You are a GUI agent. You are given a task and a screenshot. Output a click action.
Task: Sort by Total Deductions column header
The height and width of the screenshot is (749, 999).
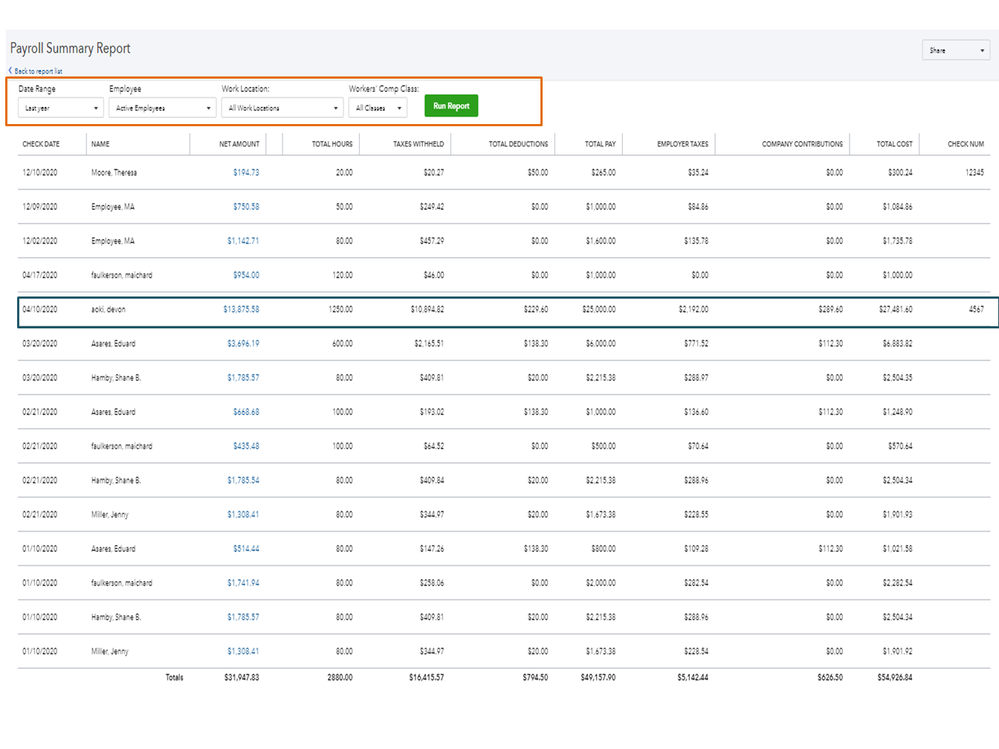(518, 144)
